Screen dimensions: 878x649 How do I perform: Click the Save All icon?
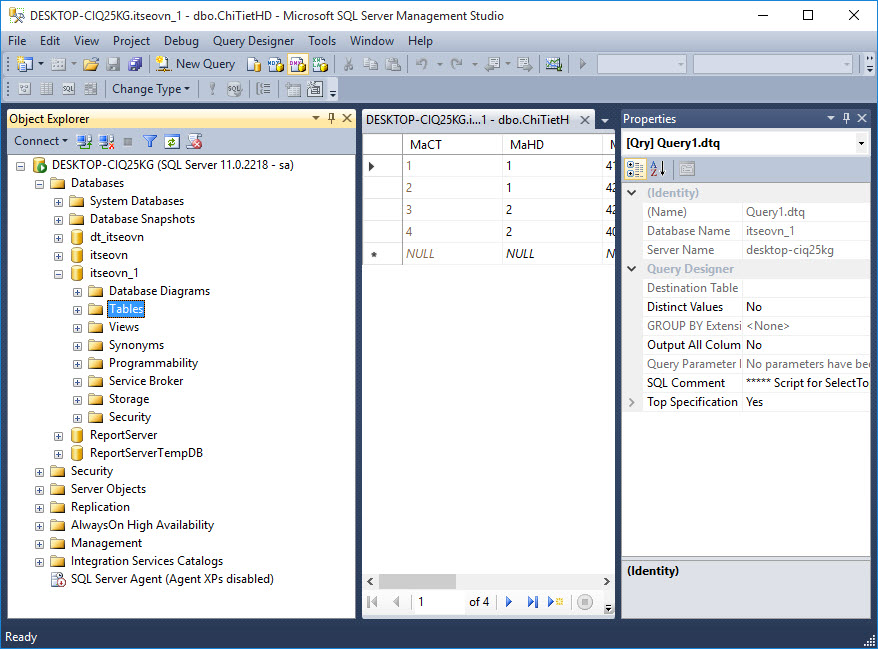click(x=135, y=64)
